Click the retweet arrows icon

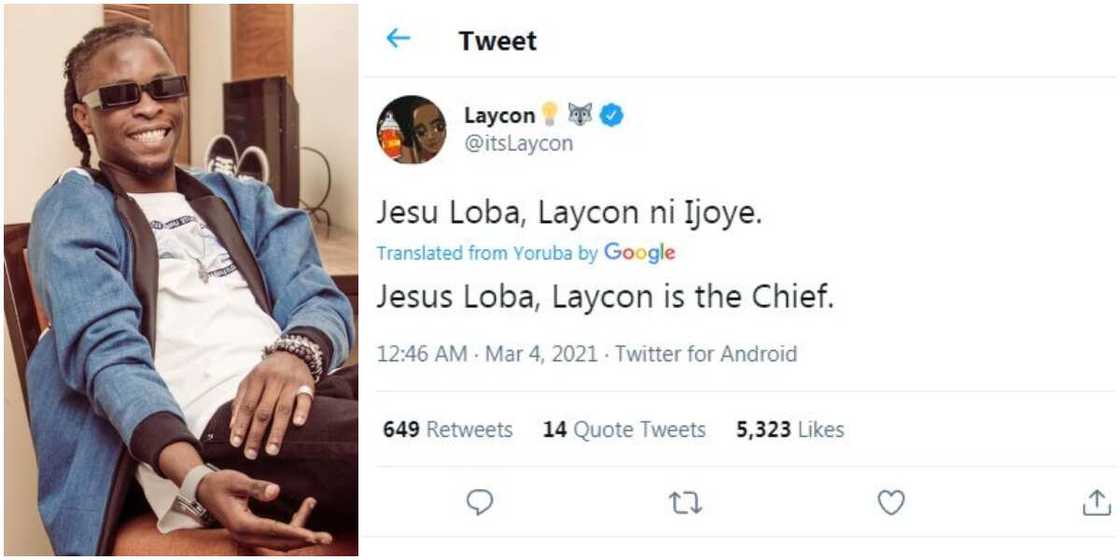[685, 503]
